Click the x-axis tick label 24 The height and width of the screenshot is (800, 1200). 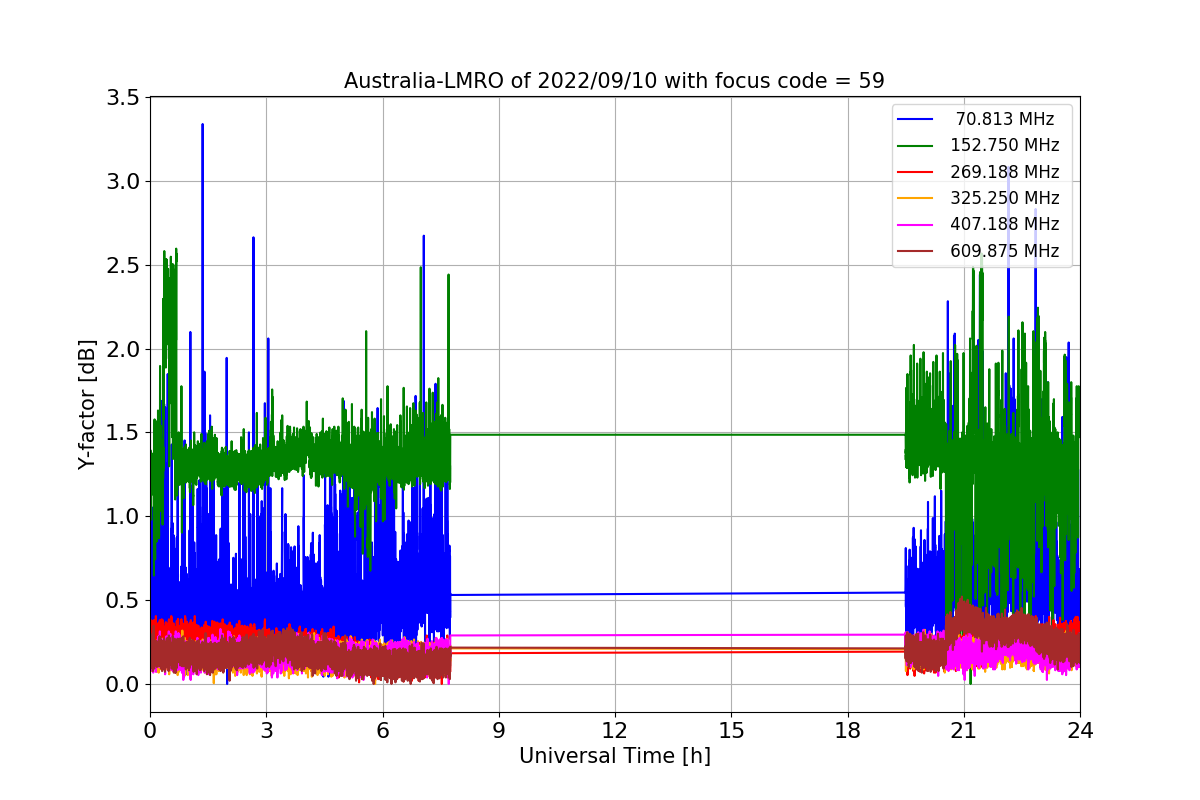click(1080, 731)
